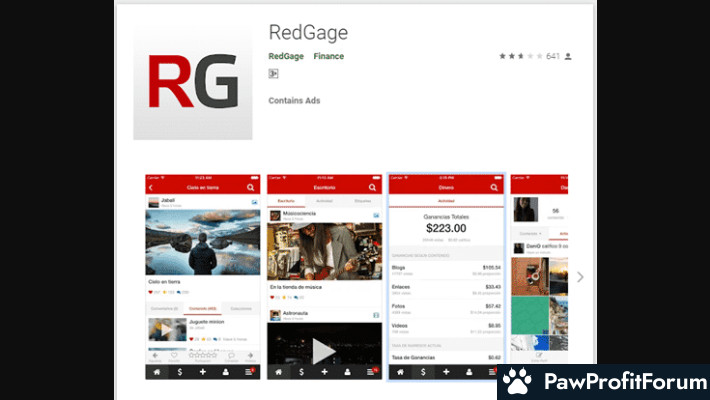Open the partially visible fourth profile screenshot

[x=539, y=269]
